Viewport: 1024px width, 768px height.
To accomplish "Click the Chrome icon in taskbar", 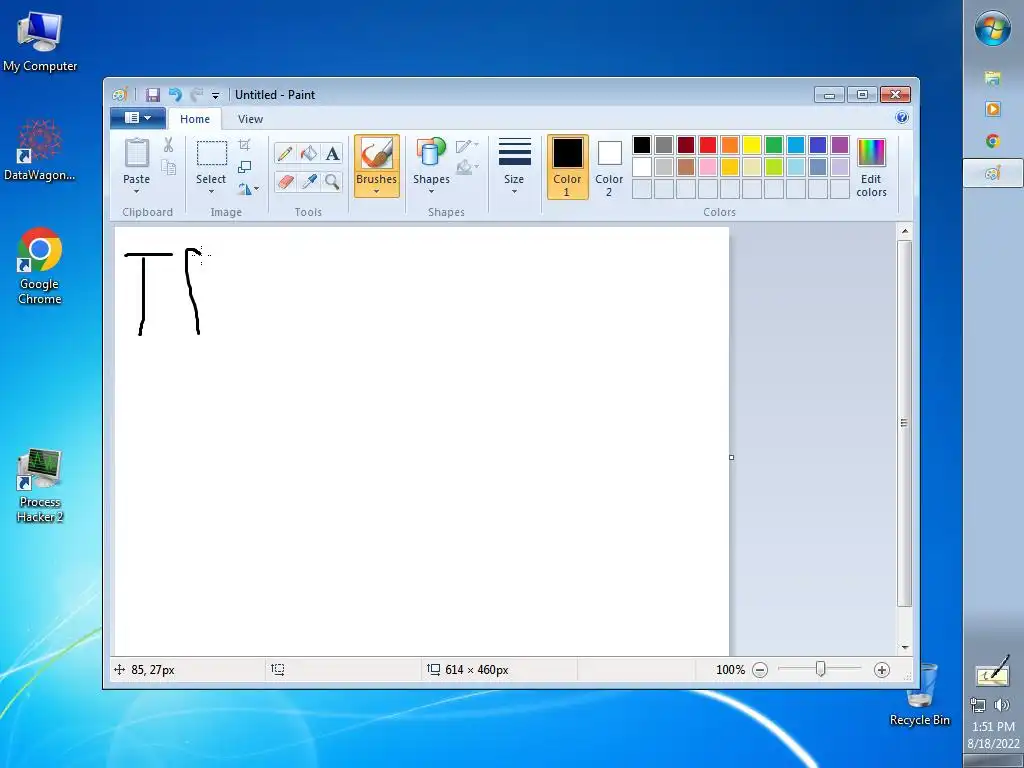I will click(x=993, y=141).
